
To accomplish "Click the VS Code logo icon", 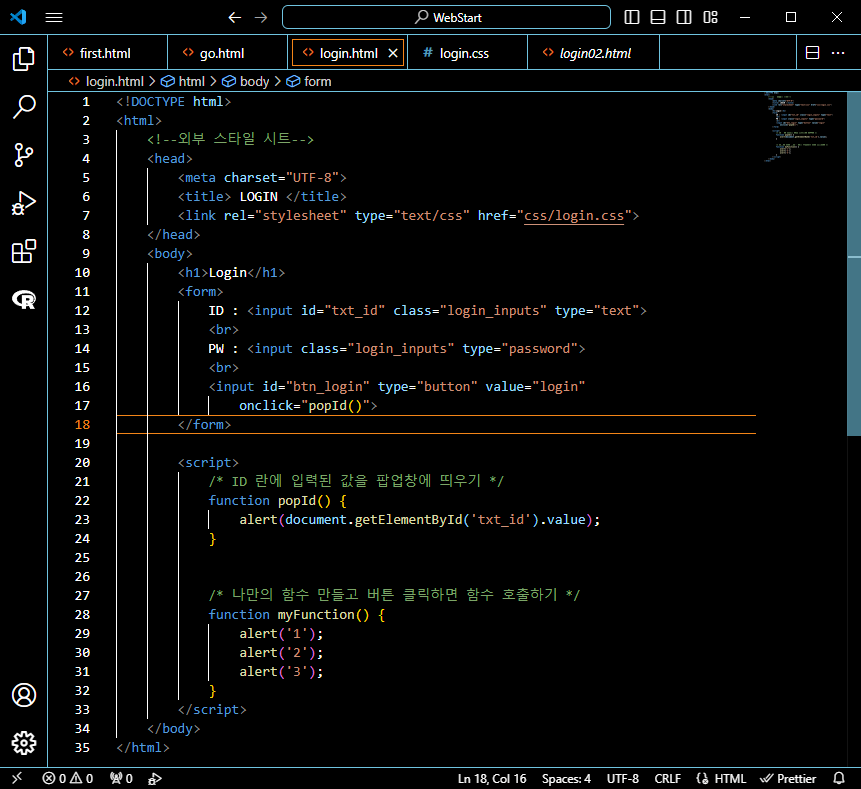I will [18, 17].
